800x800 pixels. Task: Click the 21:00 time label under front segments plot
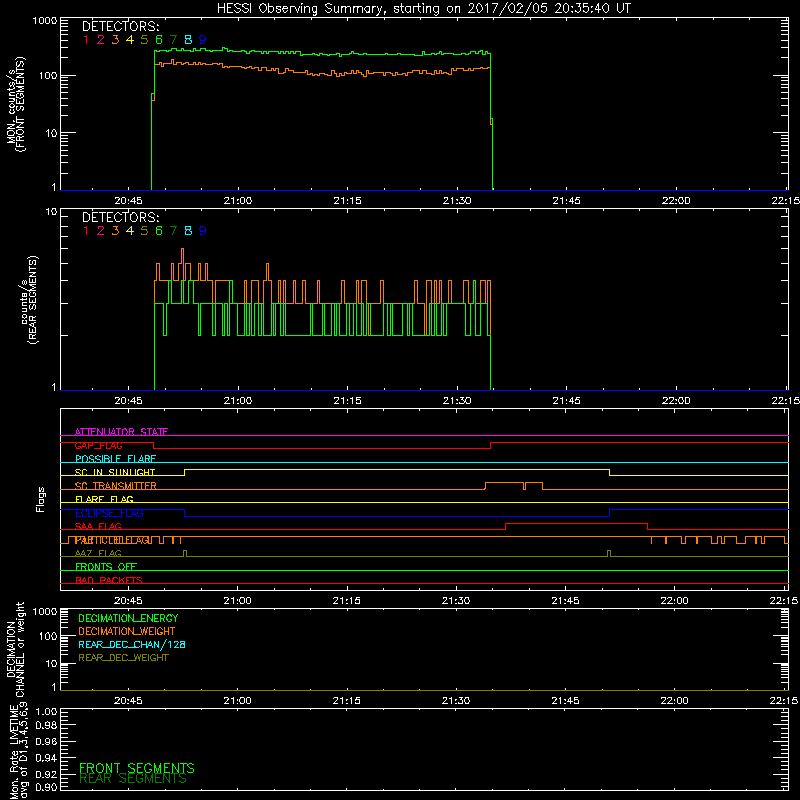238,201
